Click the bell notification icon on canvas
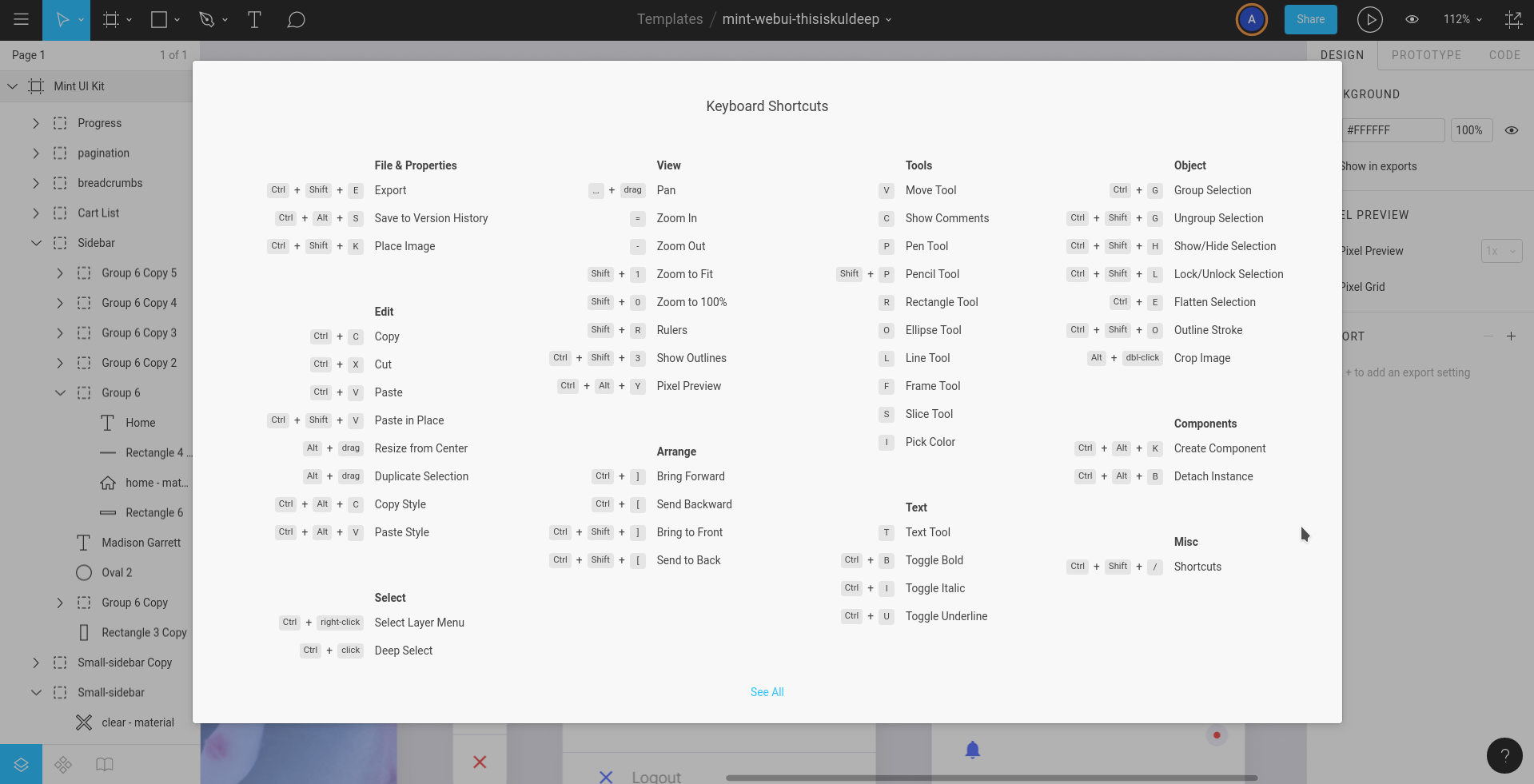 pos(973,750)
